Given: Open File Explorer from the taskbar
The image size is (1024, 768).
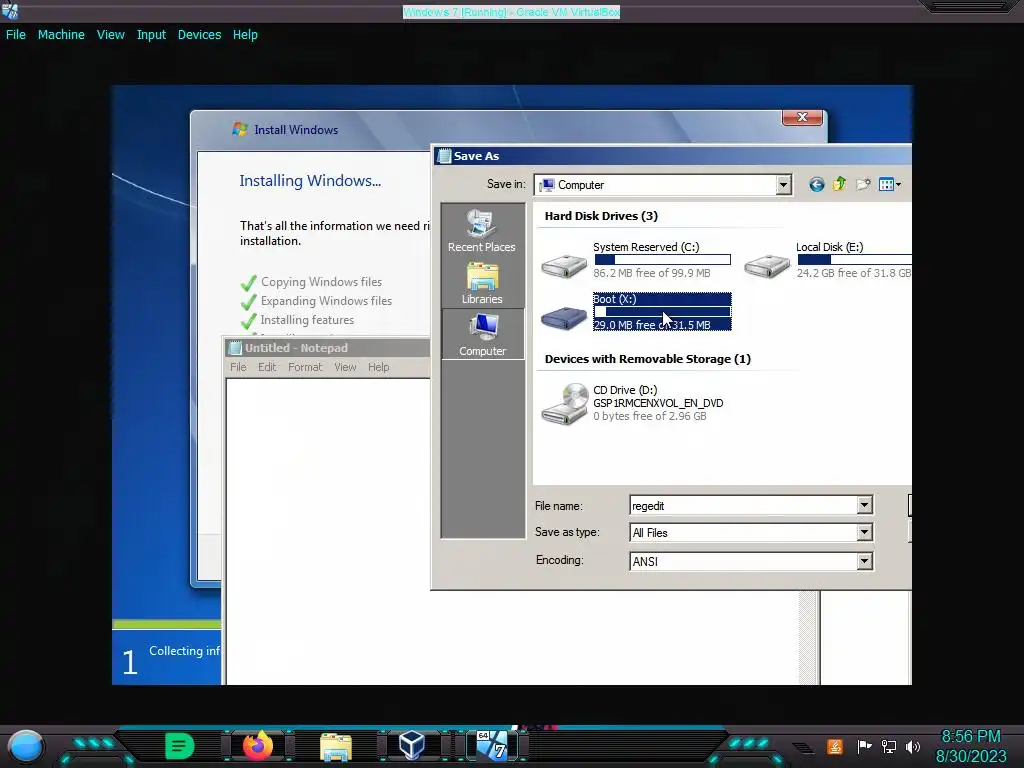Looking at the screenshot, I should click(x=336, y=746).
